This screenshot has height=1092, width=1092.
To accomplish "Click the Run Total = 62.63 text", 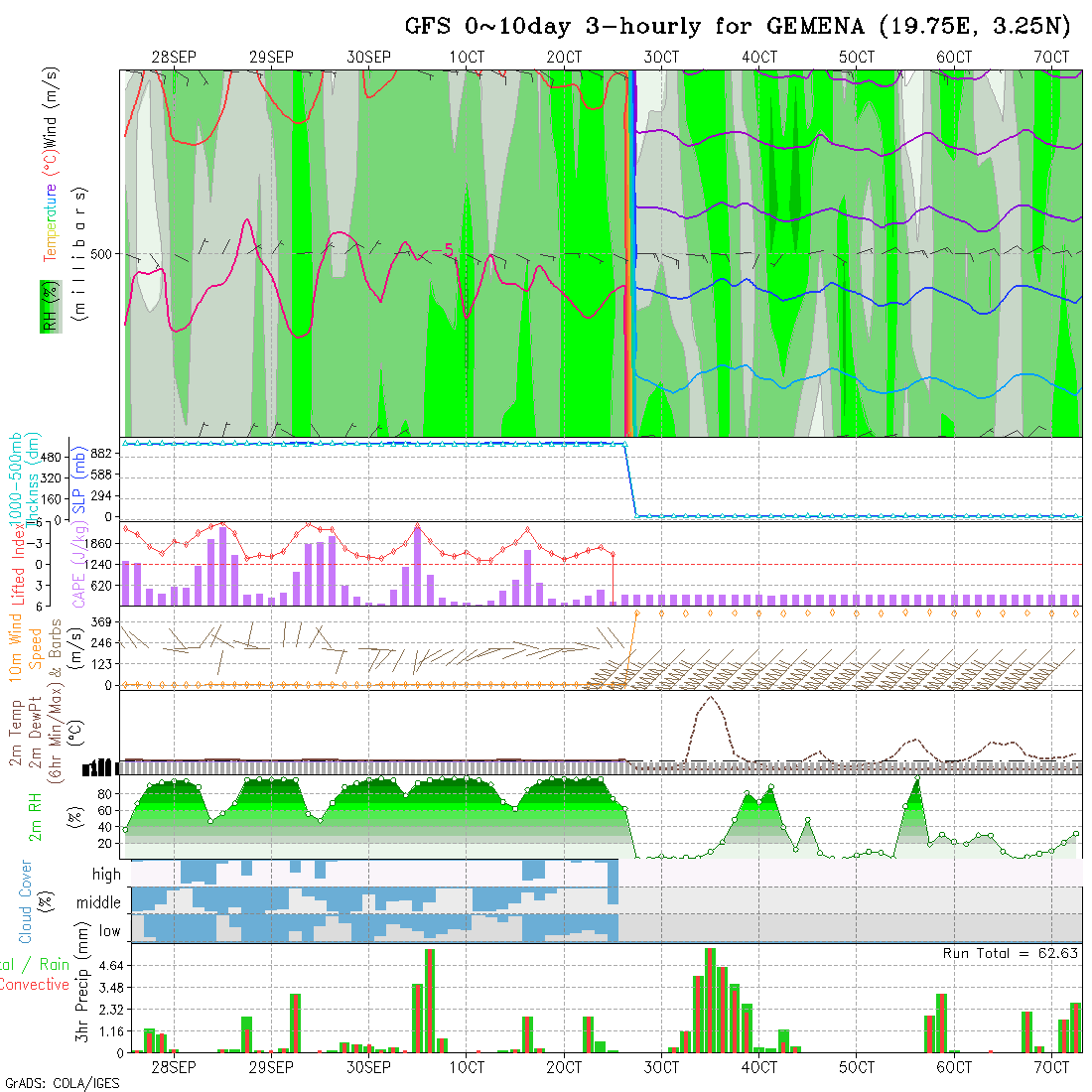I will [x=1011, y=953].
